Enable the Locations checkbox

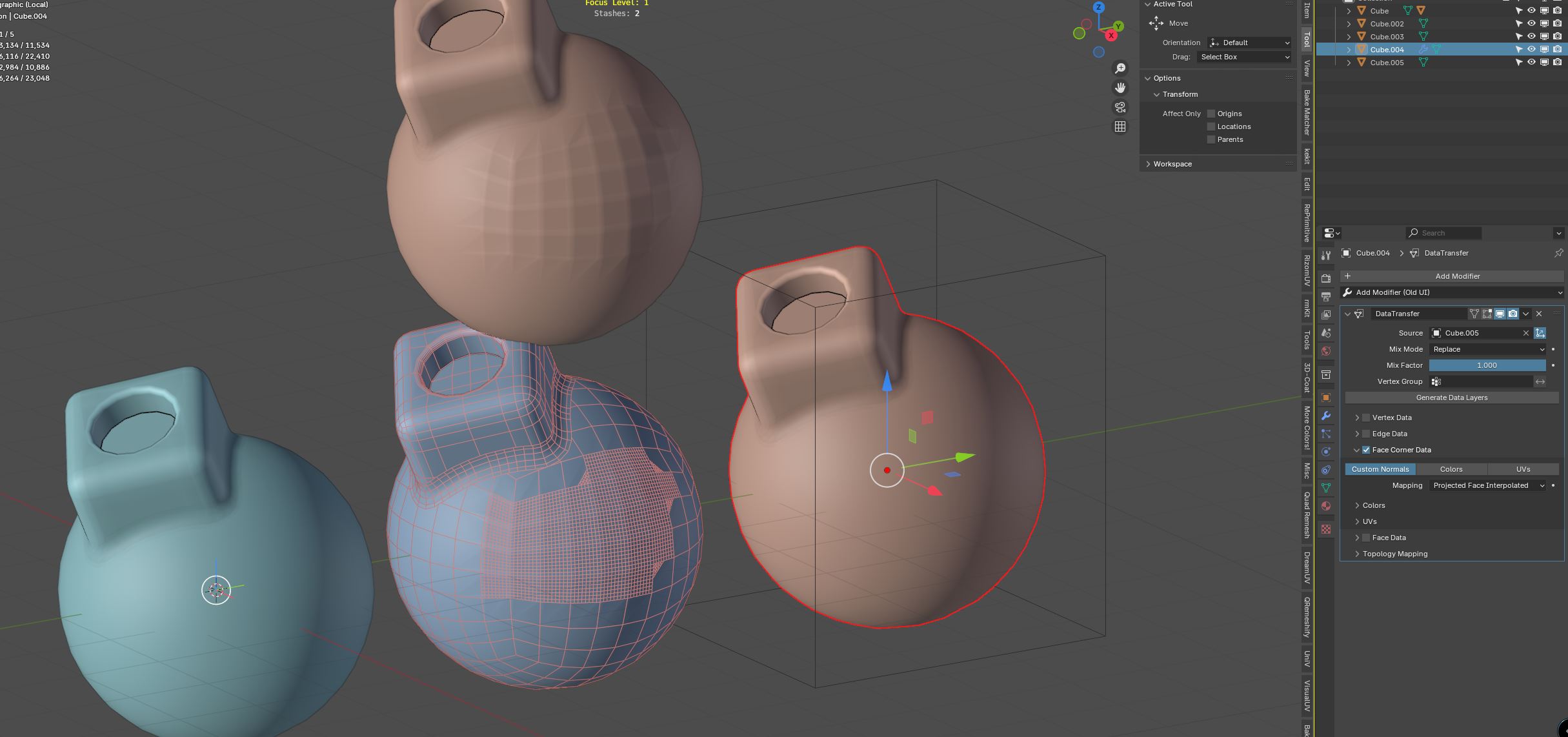[x=1211, y=126]
